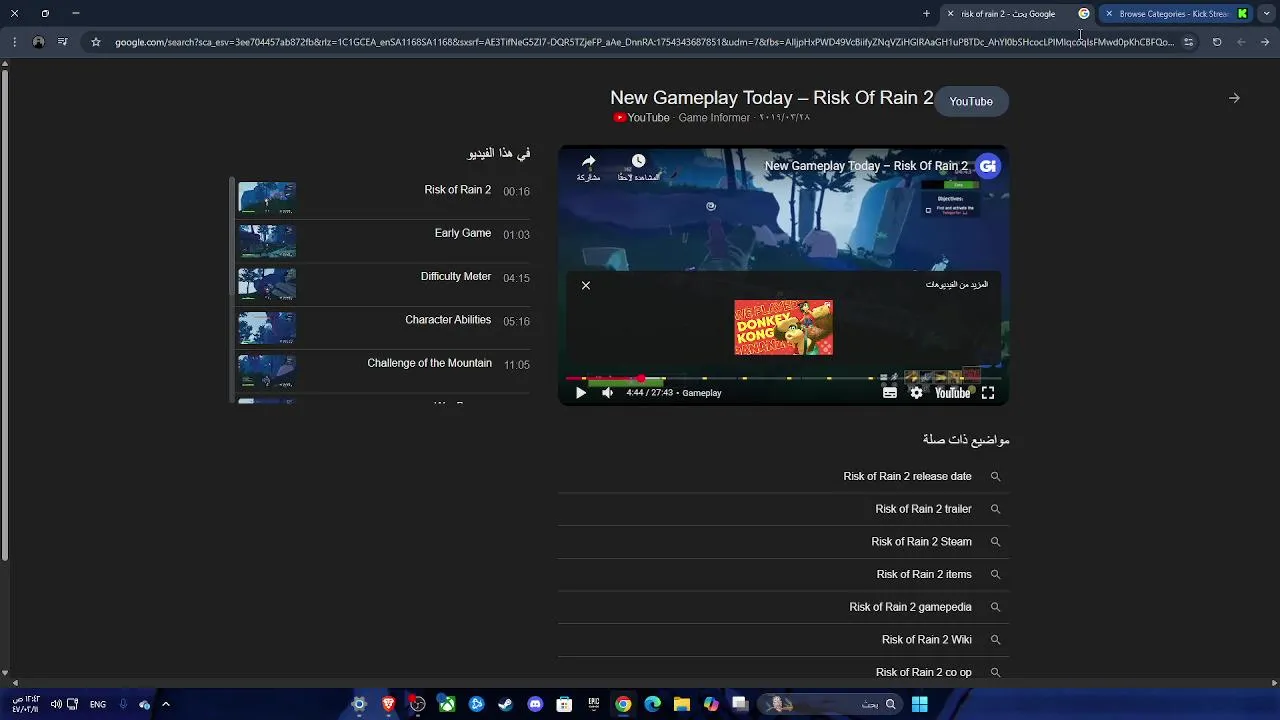
Task: Open the browser profile avatar
Action: pyautogui.click(x=38, y=42)
